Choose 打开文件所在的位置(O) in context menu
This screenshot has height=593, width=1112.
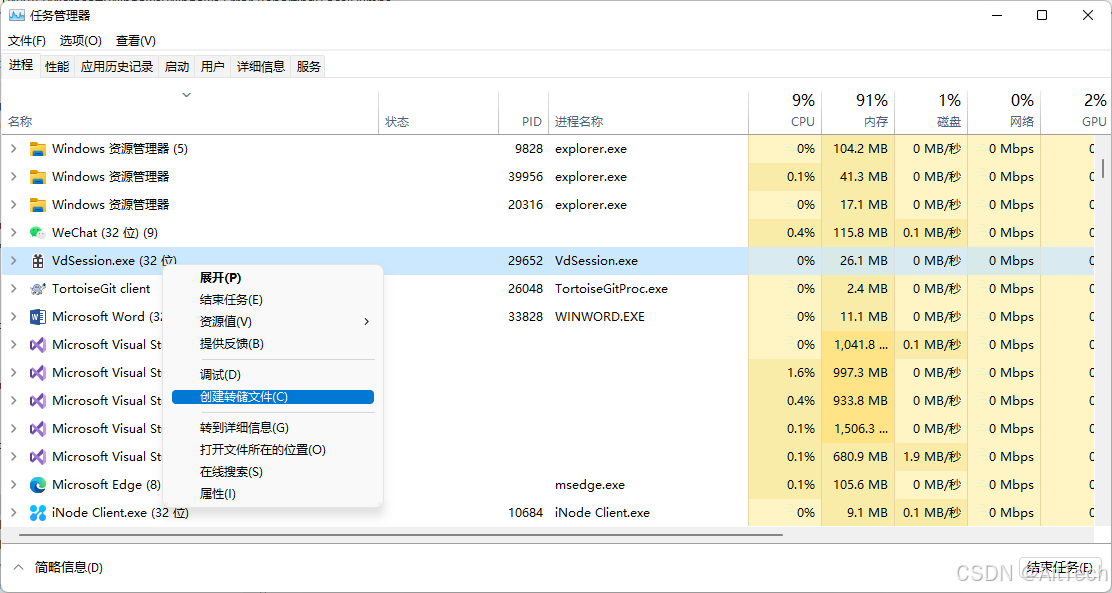[x=273, y=450]
